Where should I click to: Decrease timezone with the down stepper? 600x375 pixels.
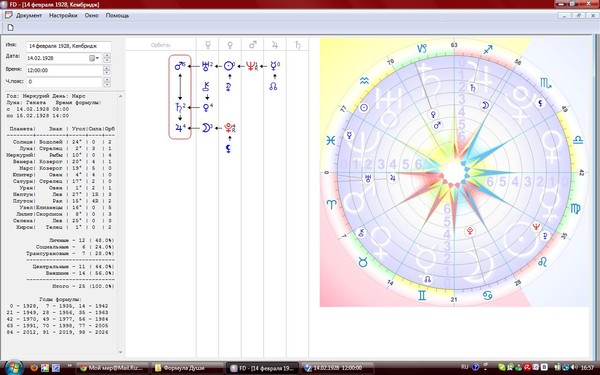[x=107, y=84]
